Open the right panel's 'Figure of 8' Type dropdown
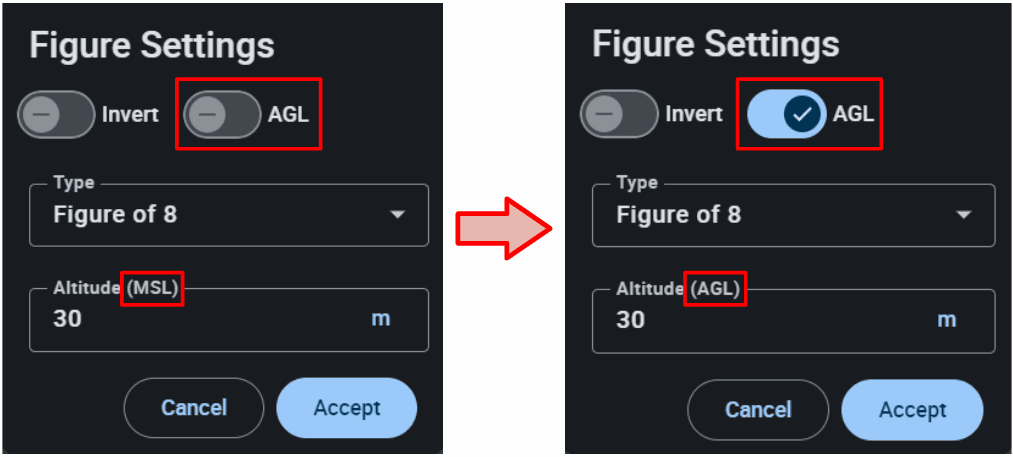The height and width of the screenshot is (457, 1013). click(793, 215)
